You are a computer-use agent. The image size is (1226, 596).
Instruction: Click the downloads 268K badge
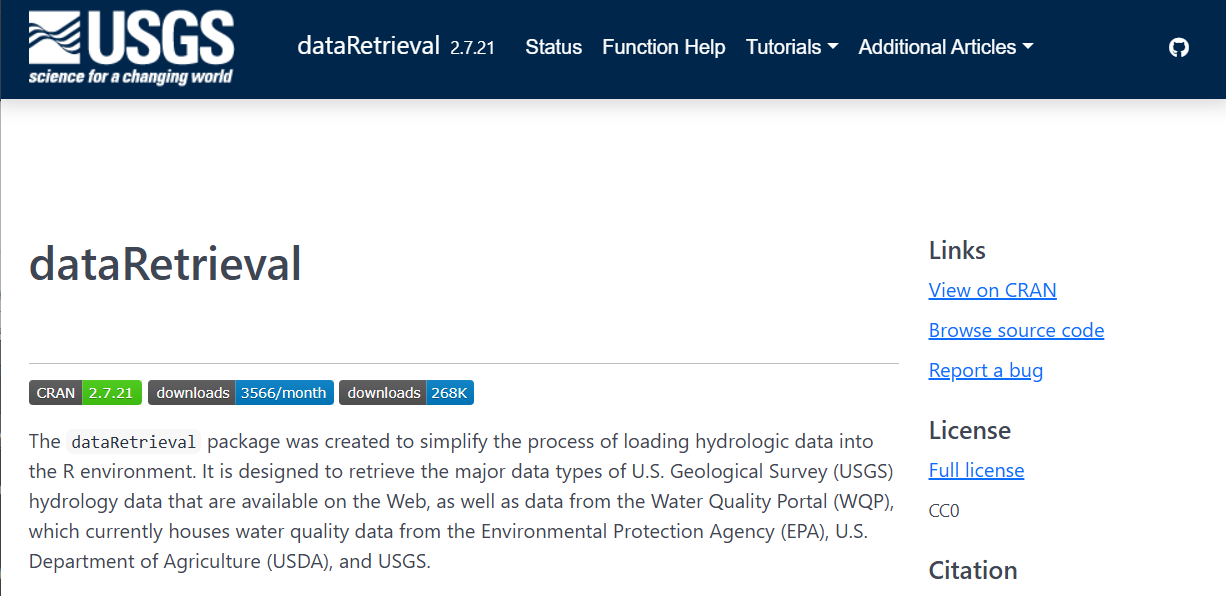(406, 393)
